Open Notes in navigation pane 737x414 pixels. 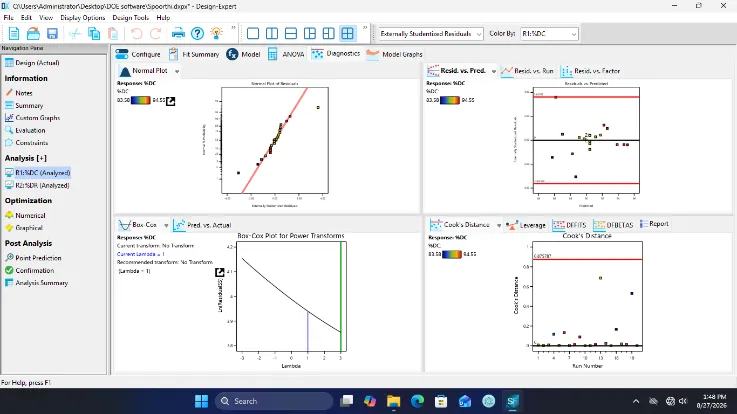(19, 93)
